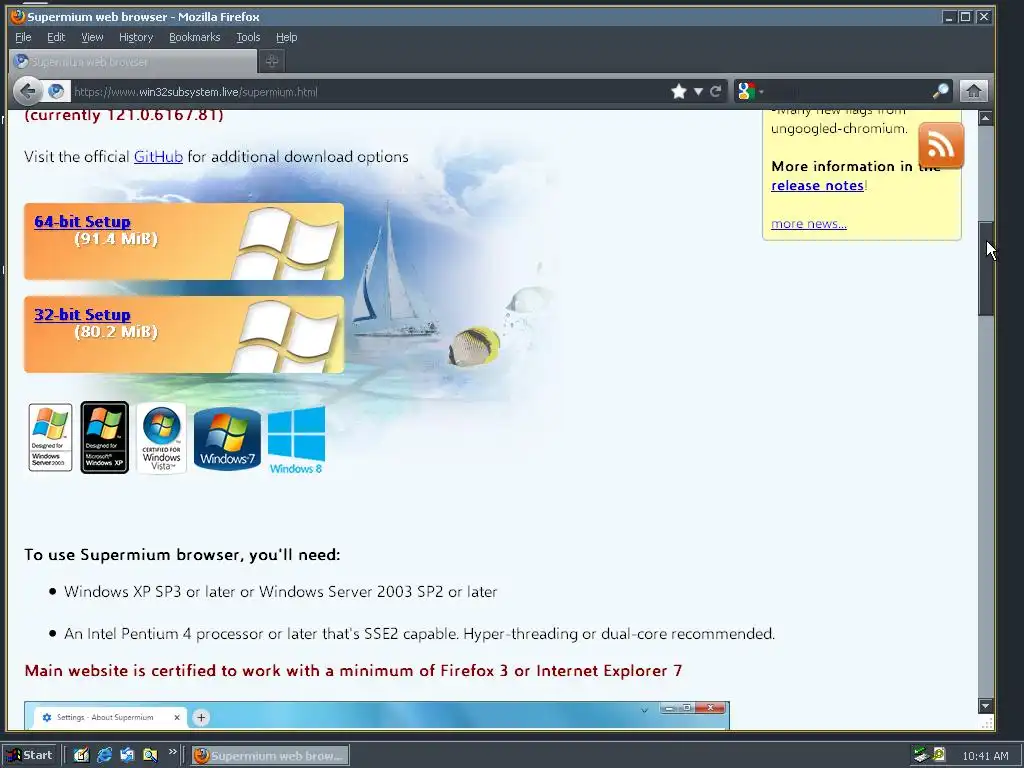The image size is (1024, 768).
Task: Open the Edit menu
Action: coord(56,37)
